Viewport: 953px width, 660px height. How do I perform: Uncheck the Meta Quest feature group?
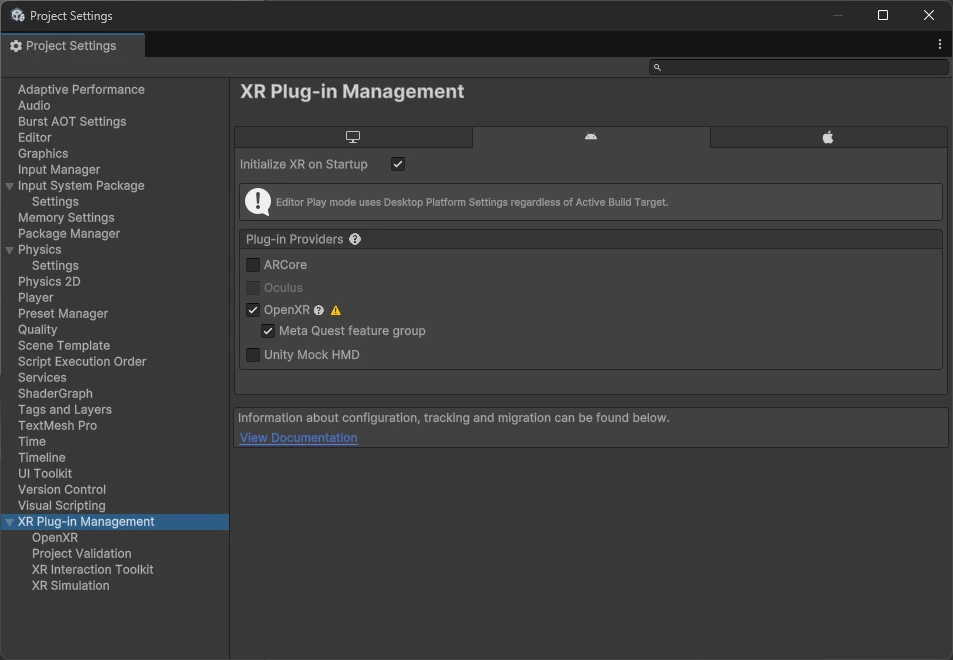click(x=268, y=330)
